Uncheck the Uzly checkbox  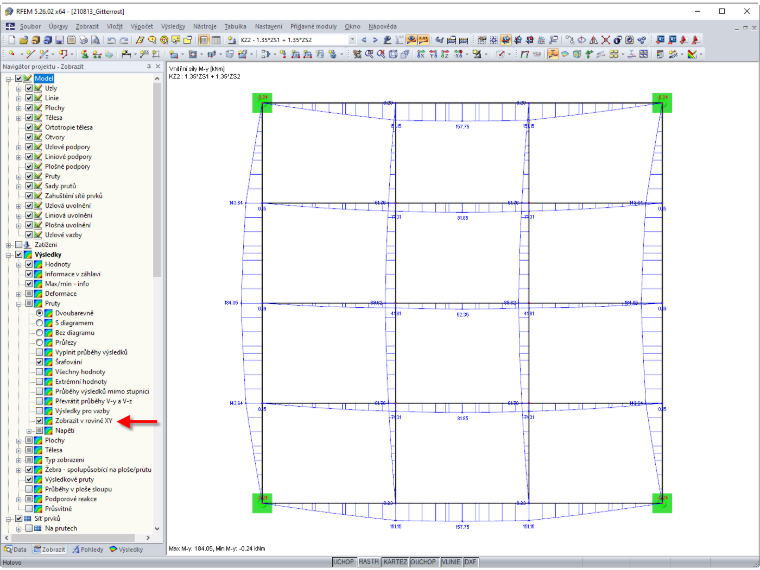29,88
